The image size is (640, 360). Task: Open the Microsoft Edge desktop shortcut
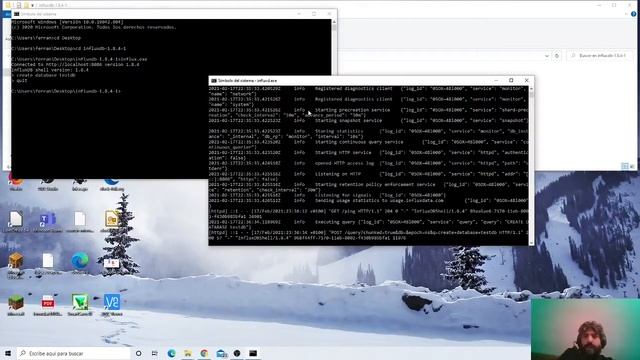80,263
